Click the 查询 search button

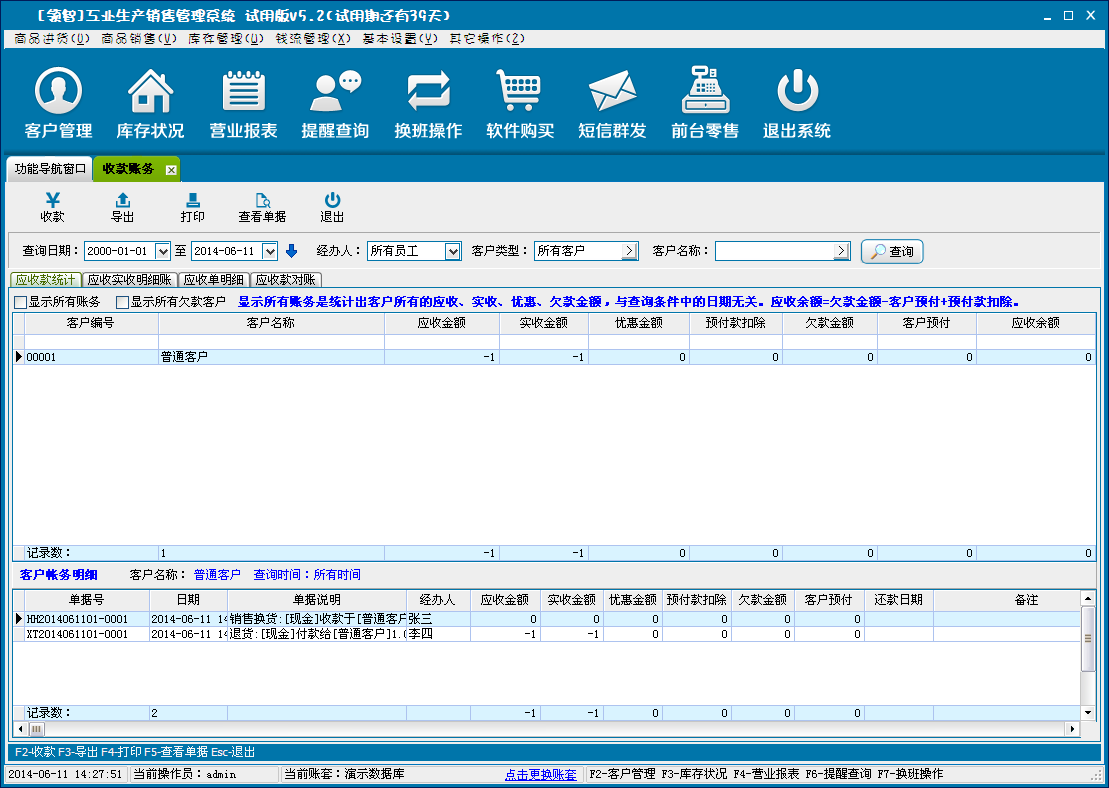tap(891, 251)
